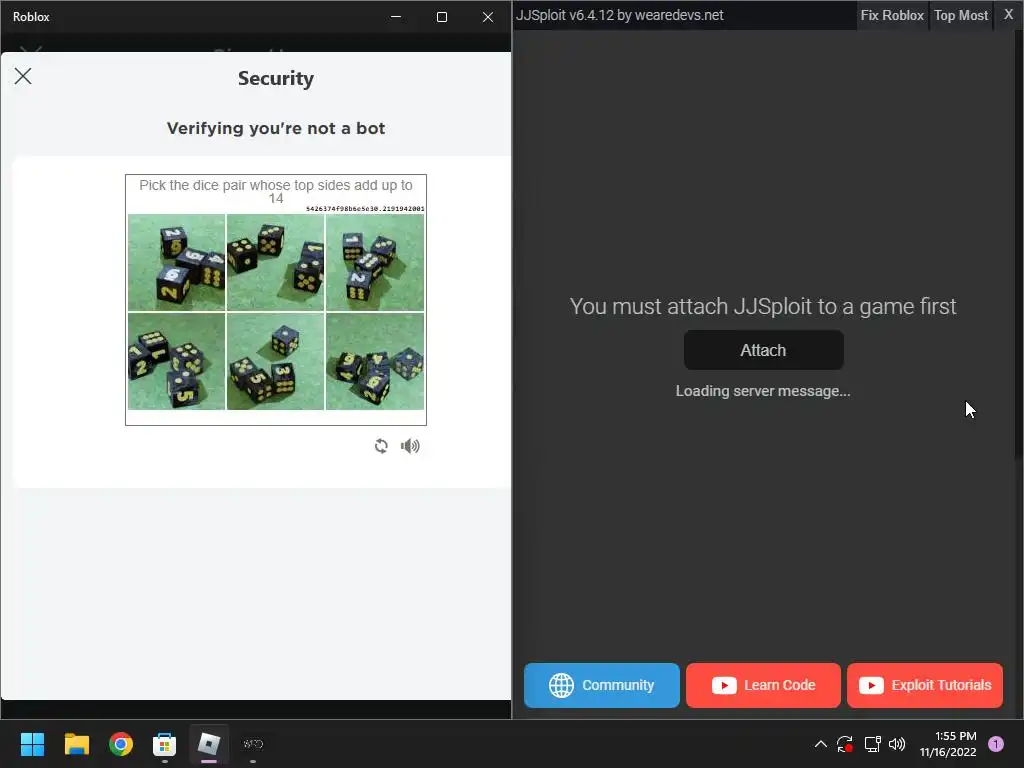Click the 'Security' dialog title
Image resolution: width=1024 pixels, height=768 pixels.
pos(276,78)
